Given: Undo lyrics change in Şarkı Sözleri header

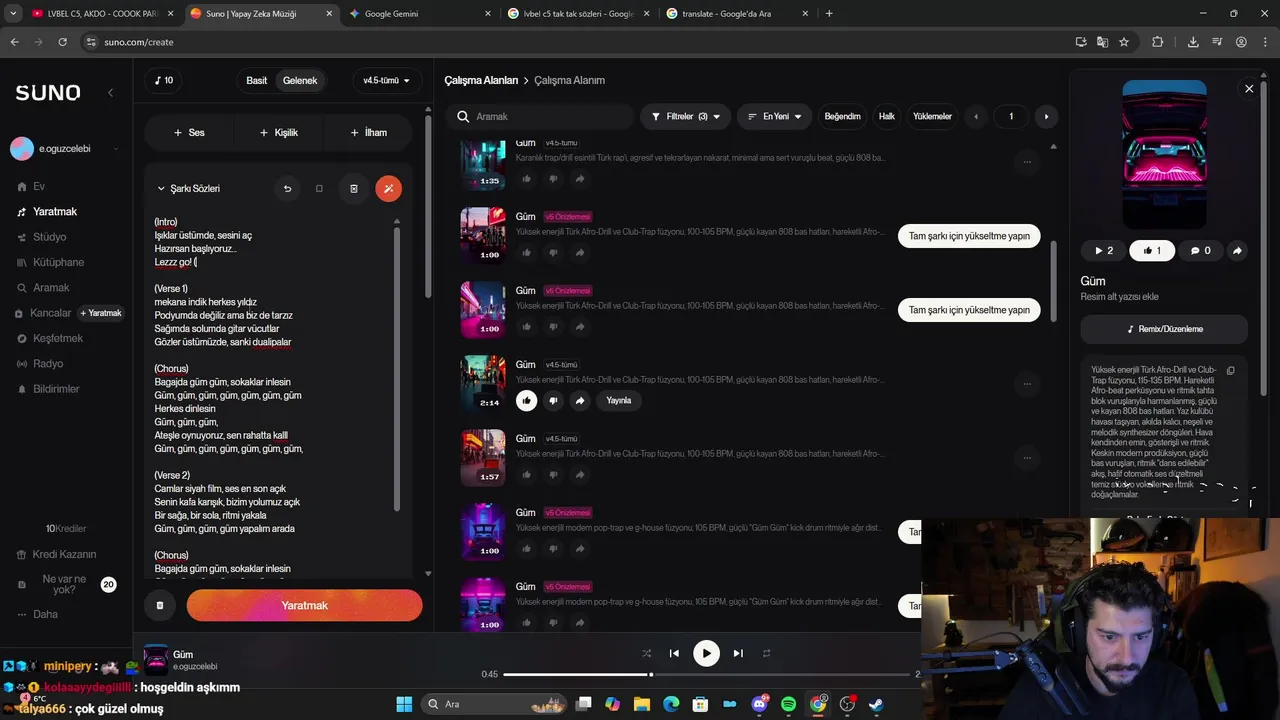Looking at the screenshot, I should pyautogui.click(x=287, y=188).
